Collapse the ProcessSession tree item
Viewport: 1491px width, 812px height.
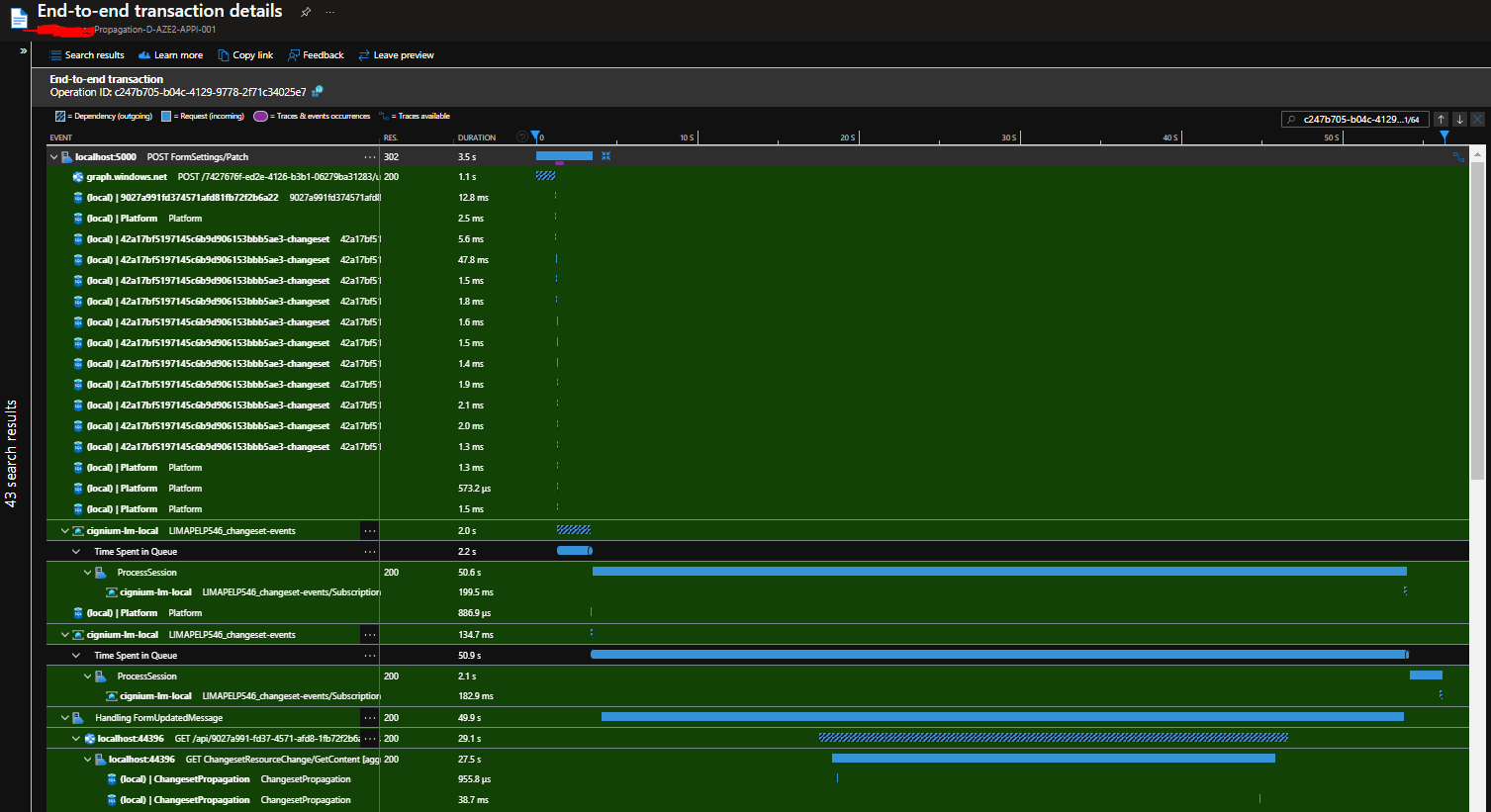pyautogui.click(x=87, y=572)
